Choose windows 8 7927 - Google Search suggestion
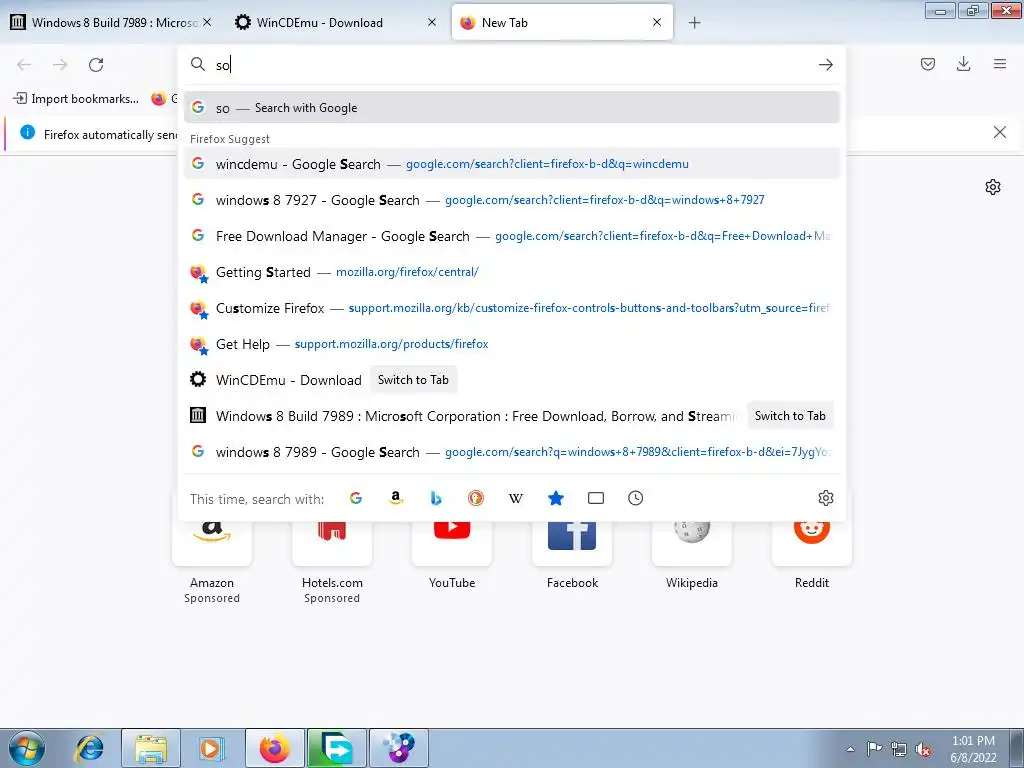Viewport: 1024px width, 768px height. (x=511, y=200)
